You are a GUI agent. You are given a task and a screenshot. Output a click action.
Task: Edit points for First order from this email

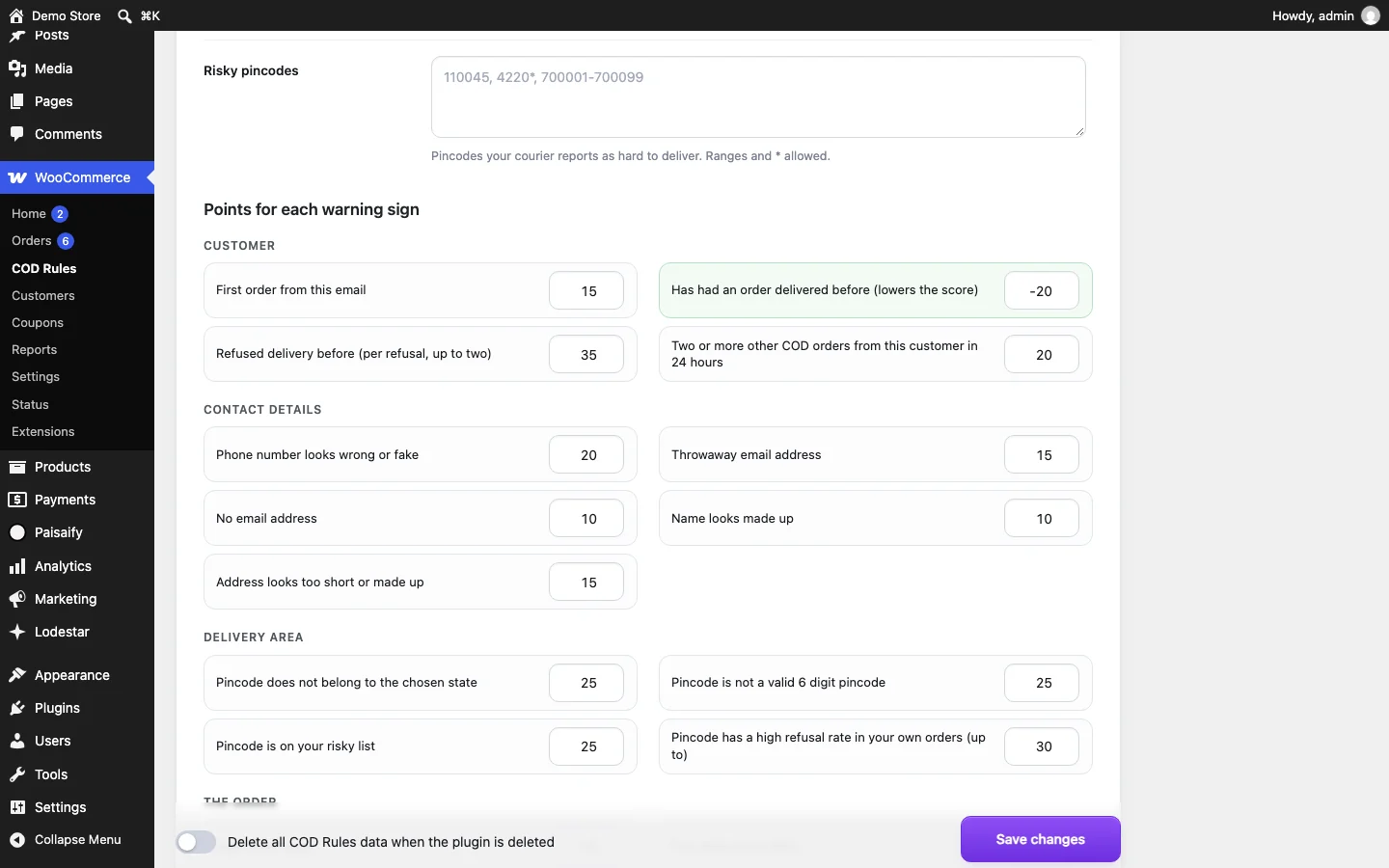tap(586, 291)
